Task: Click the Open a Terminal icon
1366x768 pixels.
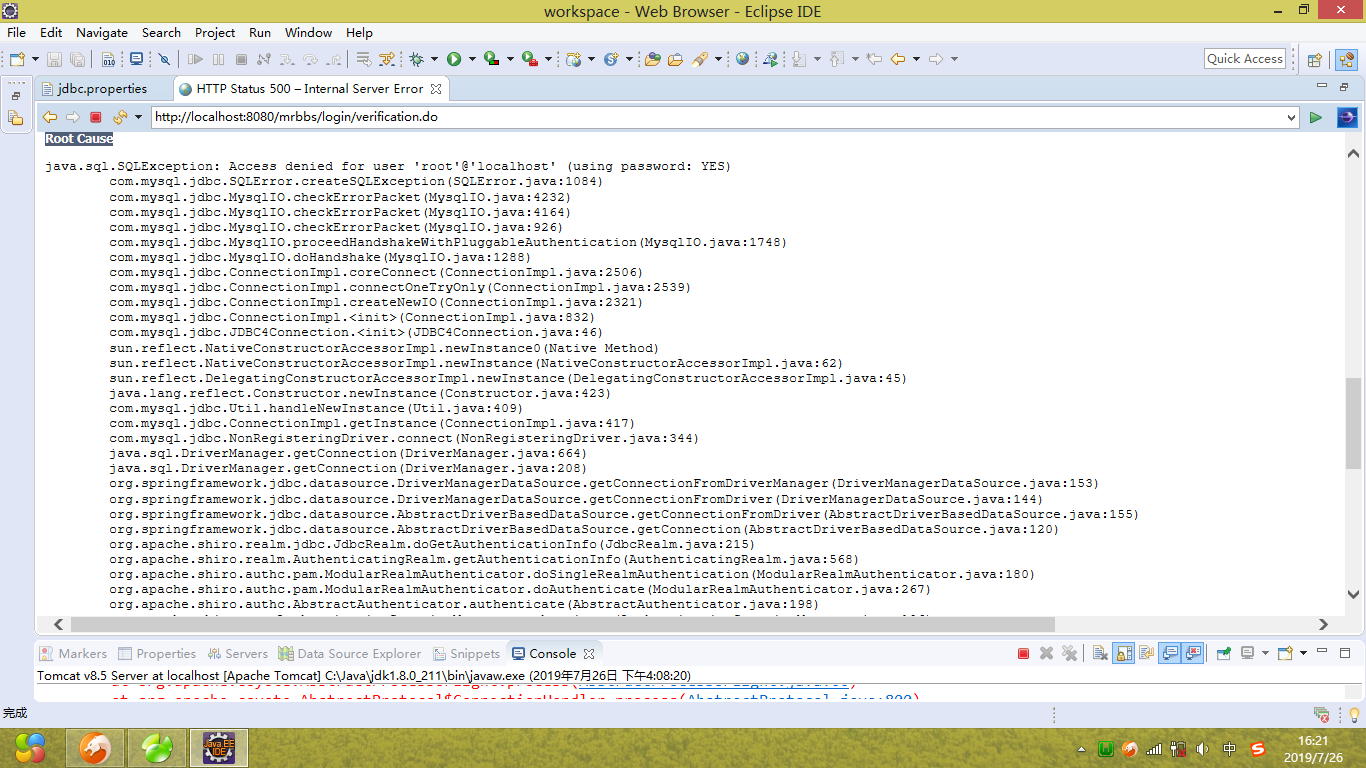Action: point(136,59)
